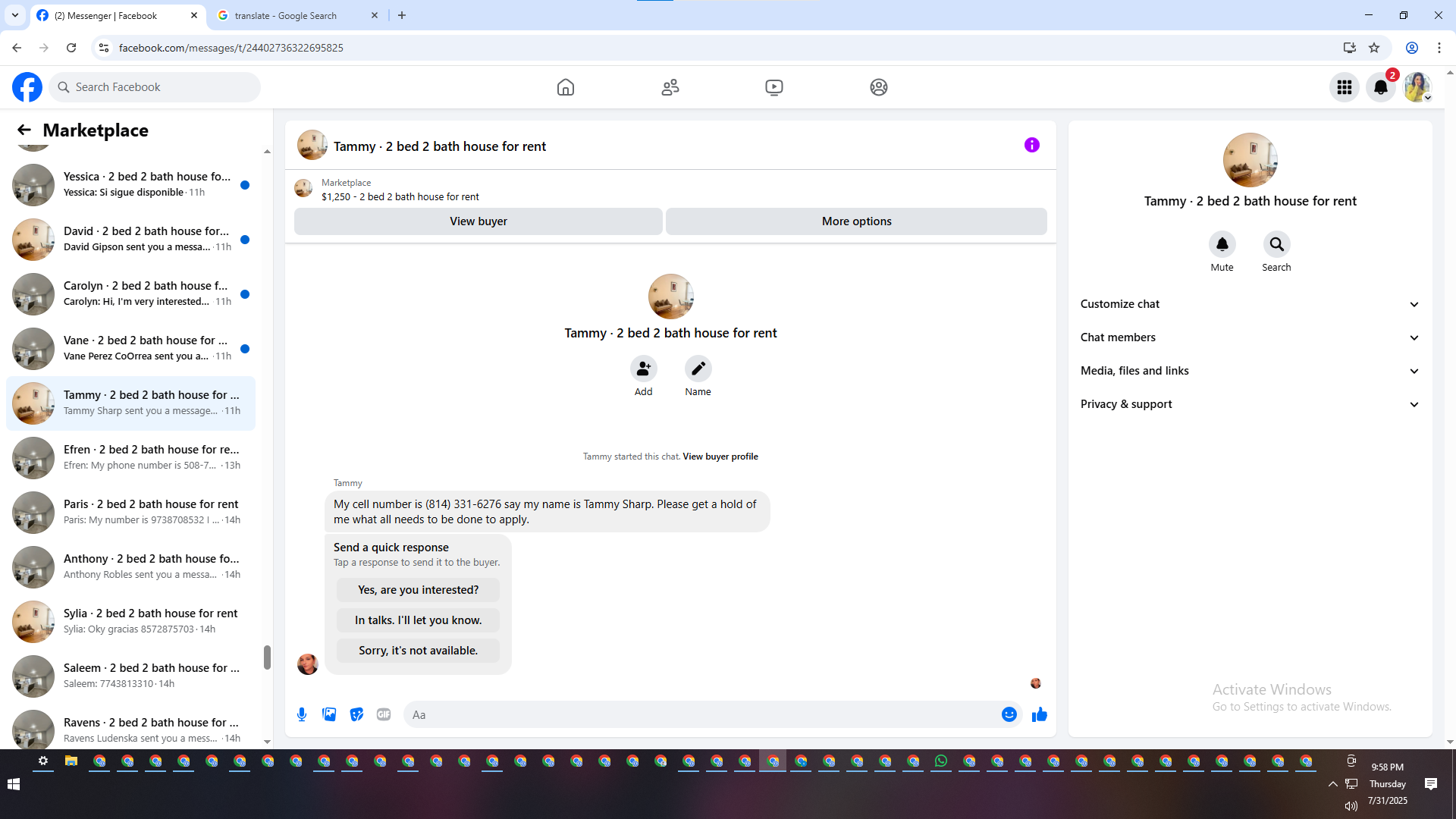Expand Privacy & support section
The image size is (1456, 819).
pos(1250,404)
